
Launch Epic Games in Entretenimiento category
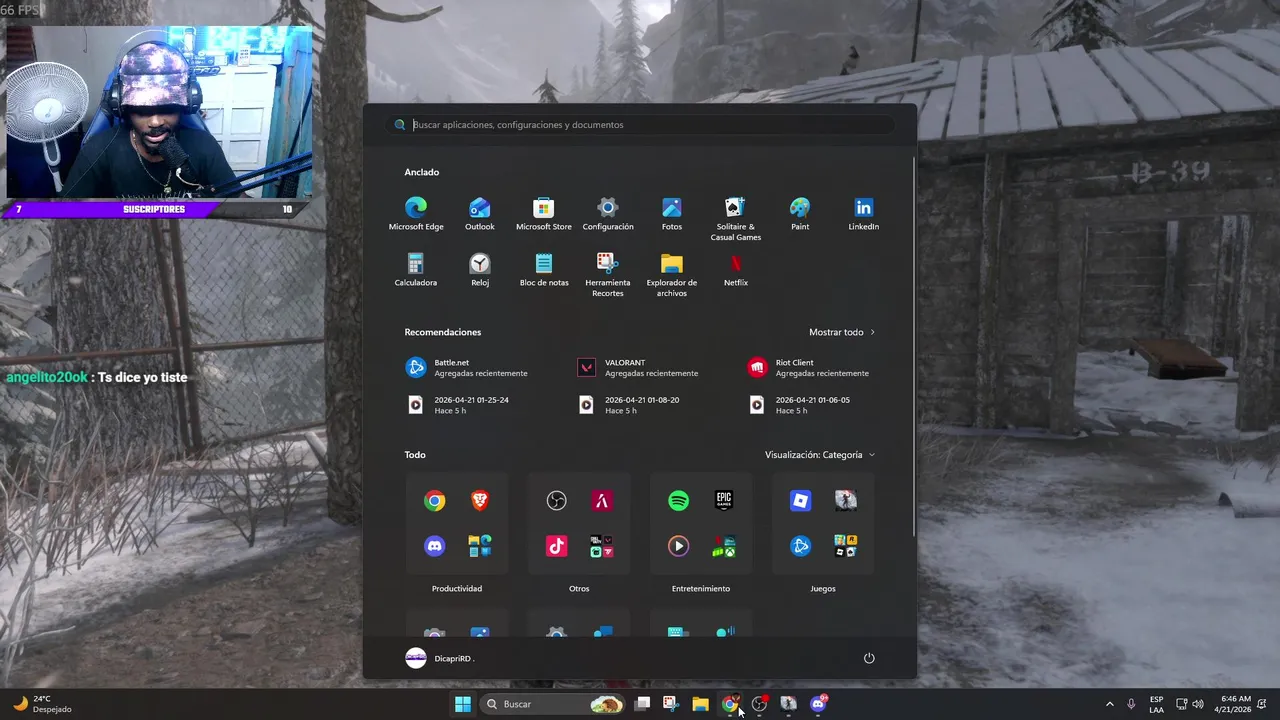724,500
